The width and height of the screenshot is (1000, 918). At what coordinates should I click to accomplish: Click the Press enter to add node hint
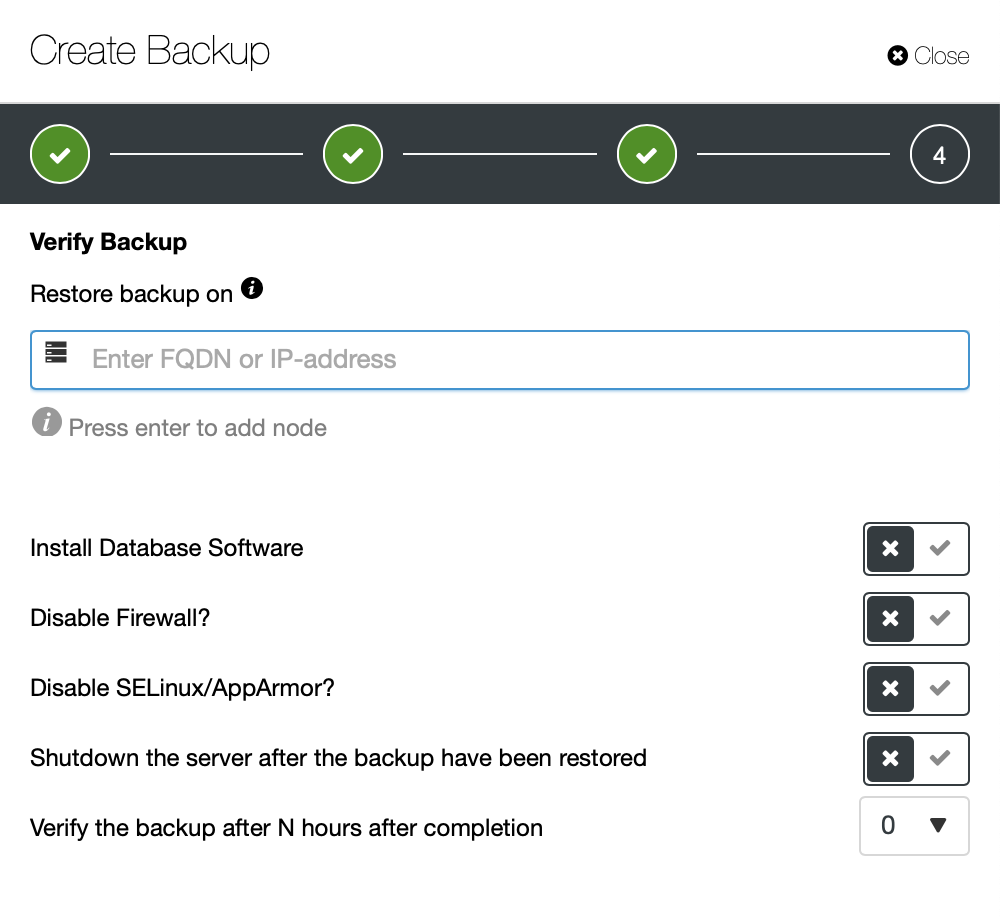tap(198, 428)
